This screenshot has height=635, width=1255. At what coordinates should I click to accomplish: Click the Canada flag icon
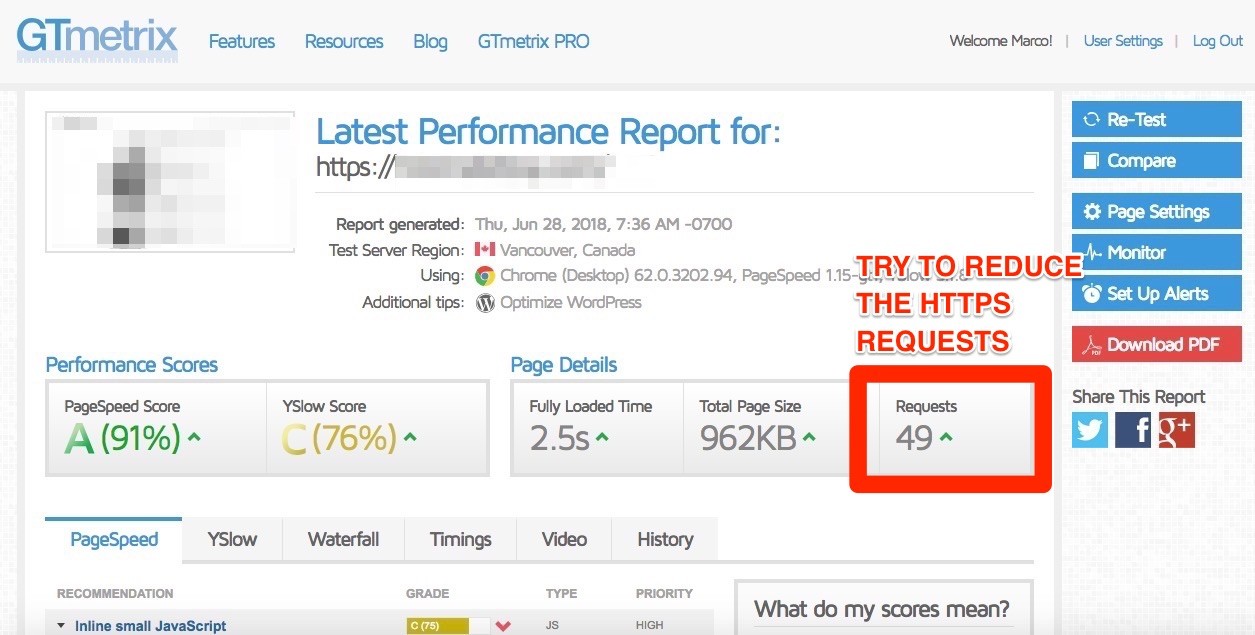(x=485, y=250)
